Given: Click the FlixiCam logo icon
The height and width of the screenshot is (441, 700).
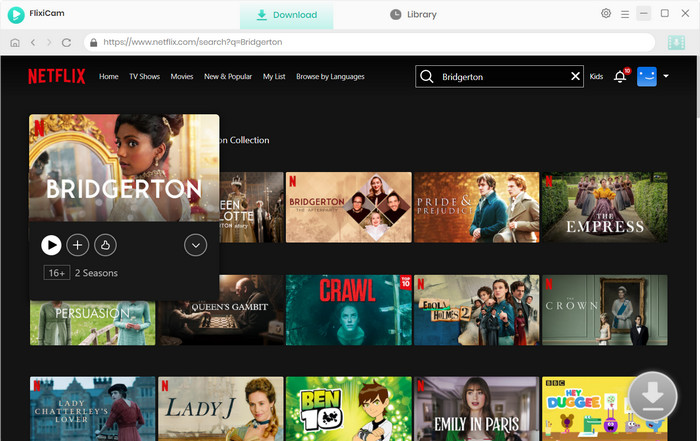Looking at the screenshot, I should click(16, 15).
